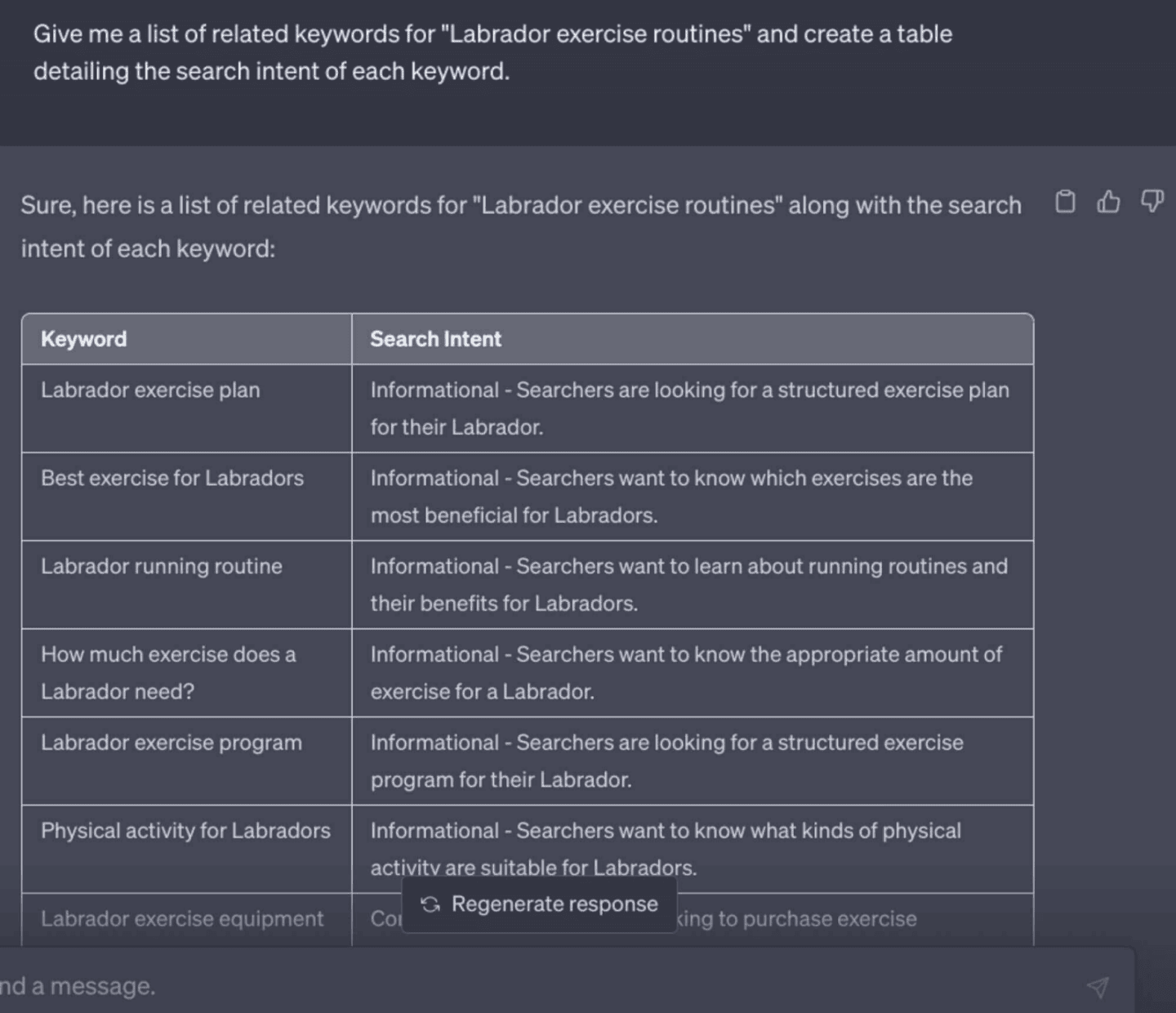The image size is (1176, 1013).
Task: Click Regenerate response to get new answer
Action: point(538,904)
